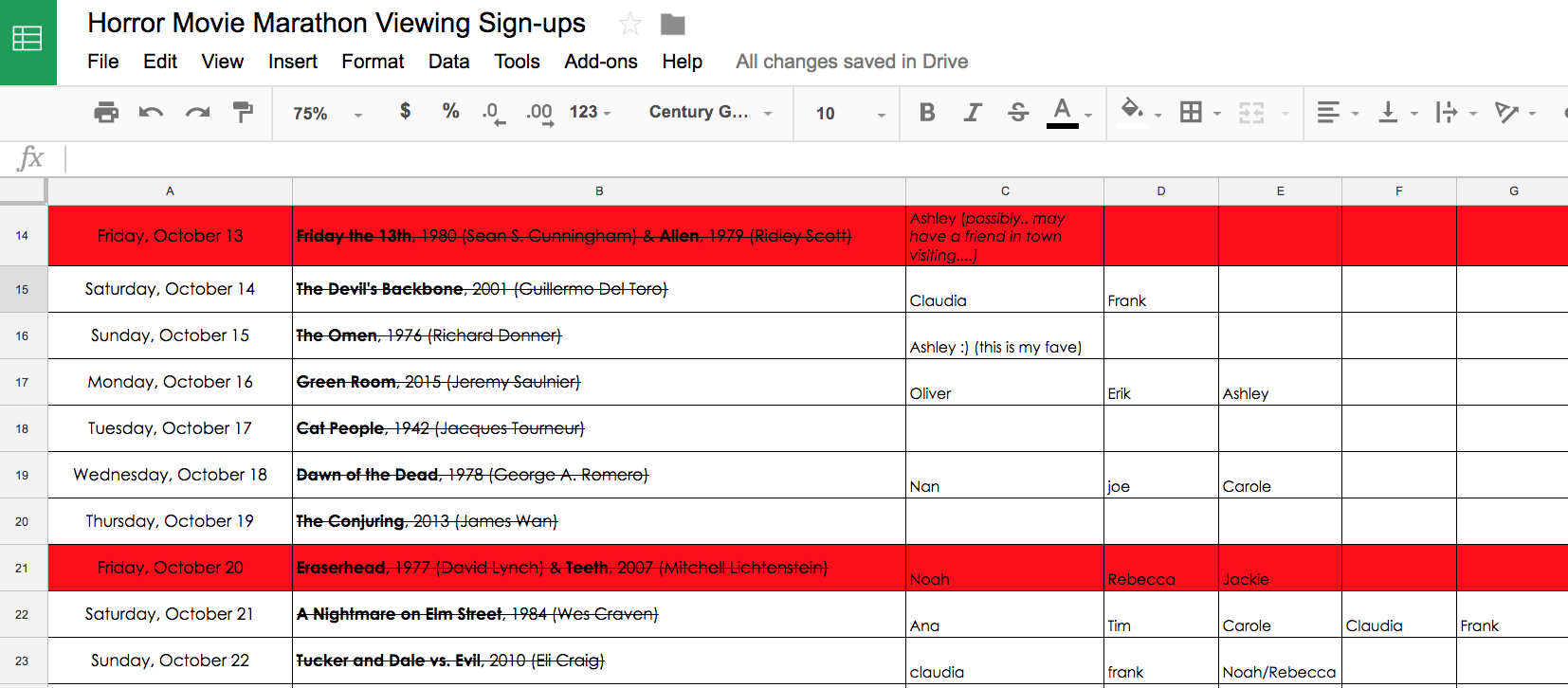The width and height of the screenshot is (1568, 688).
Task: Open the Format menu
Action: (373, 62)
